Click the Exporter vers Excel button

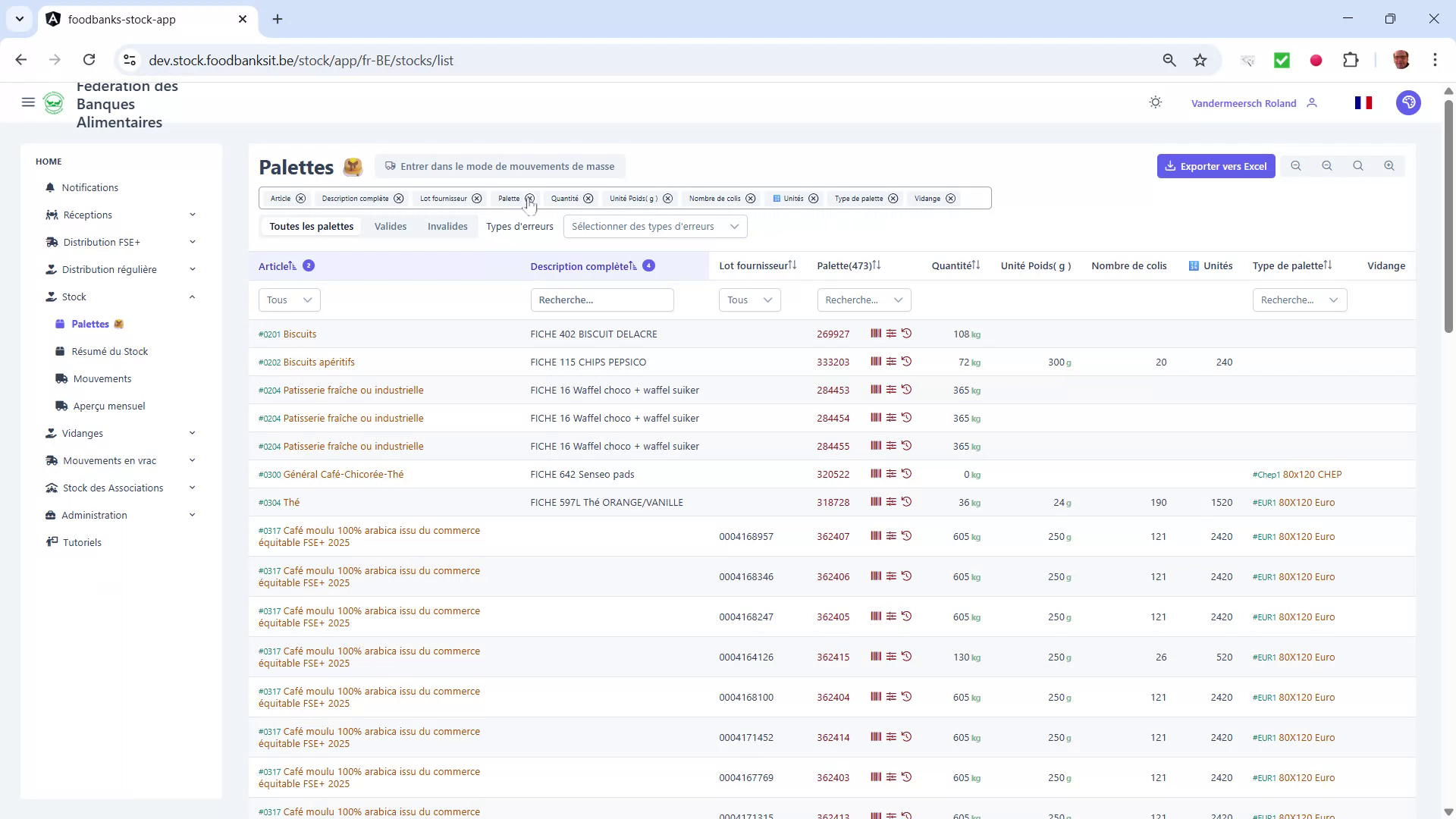[1216, 165]
